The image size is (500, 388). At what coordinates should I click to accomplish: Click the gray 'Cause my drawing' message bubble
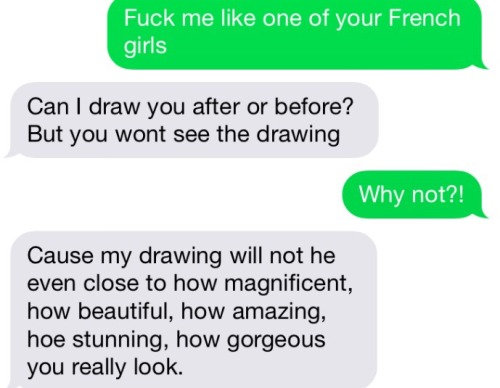click(193, 310)
